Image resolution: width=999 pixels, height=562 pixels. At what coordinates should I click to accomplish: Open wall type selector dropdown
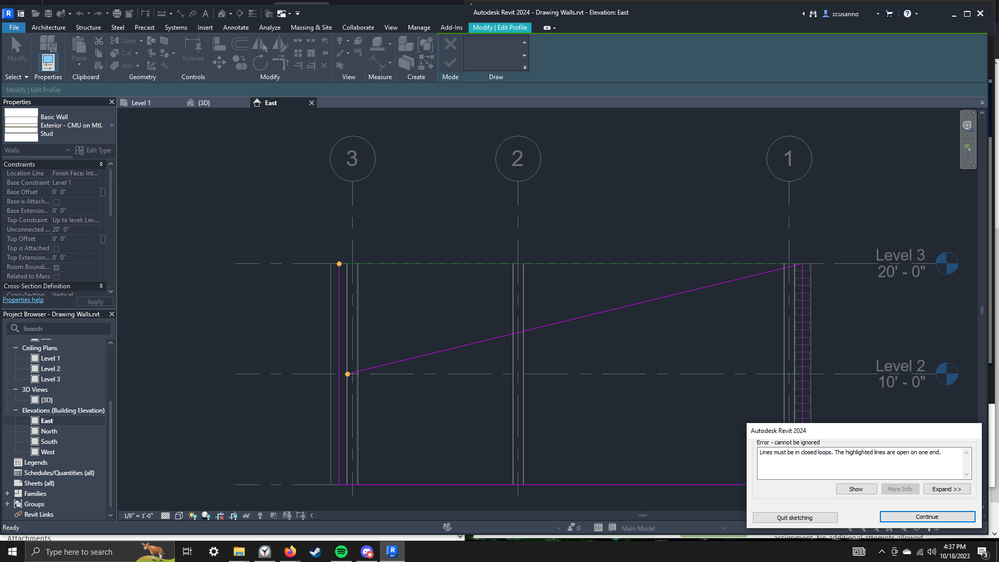[x=111, y=125]
